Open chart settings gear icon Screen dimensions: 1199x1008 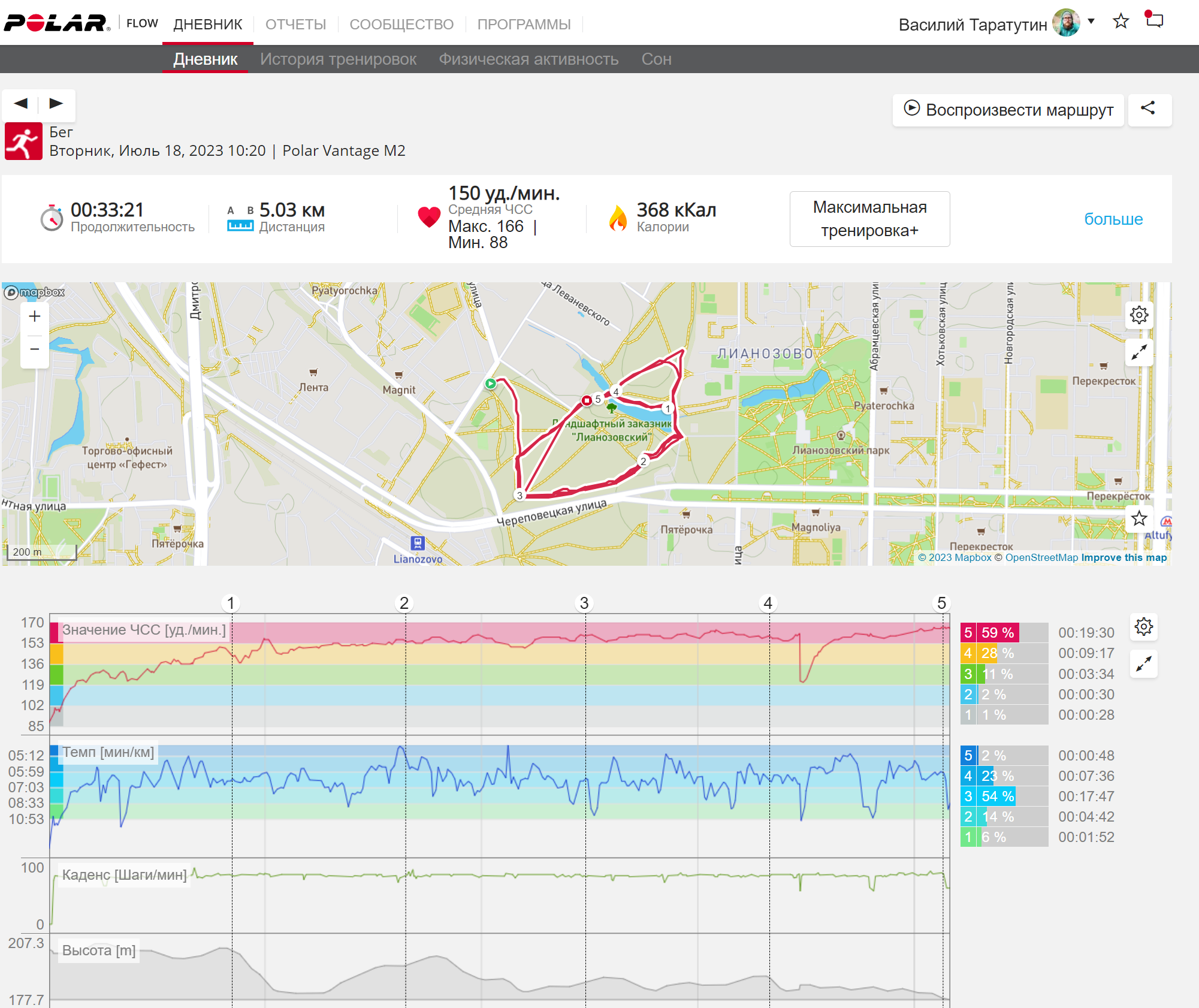click(1144, 627)
